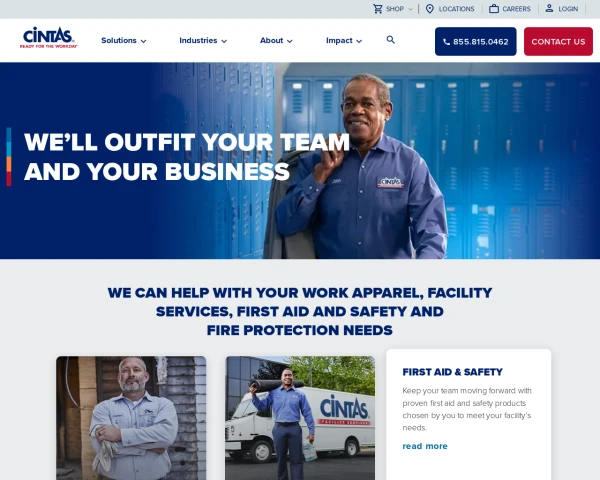Select the Cintas delivery van photo card
The height and width of the screenshot is (480, 600).
[x=300, y=418]
